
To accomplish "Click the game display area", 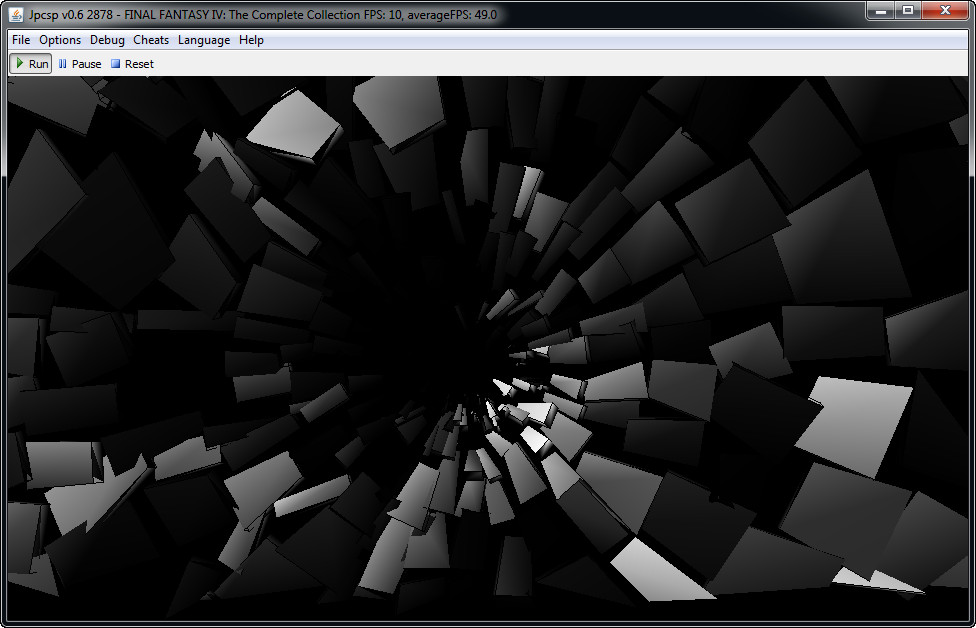I will click(x=488, y=348).
